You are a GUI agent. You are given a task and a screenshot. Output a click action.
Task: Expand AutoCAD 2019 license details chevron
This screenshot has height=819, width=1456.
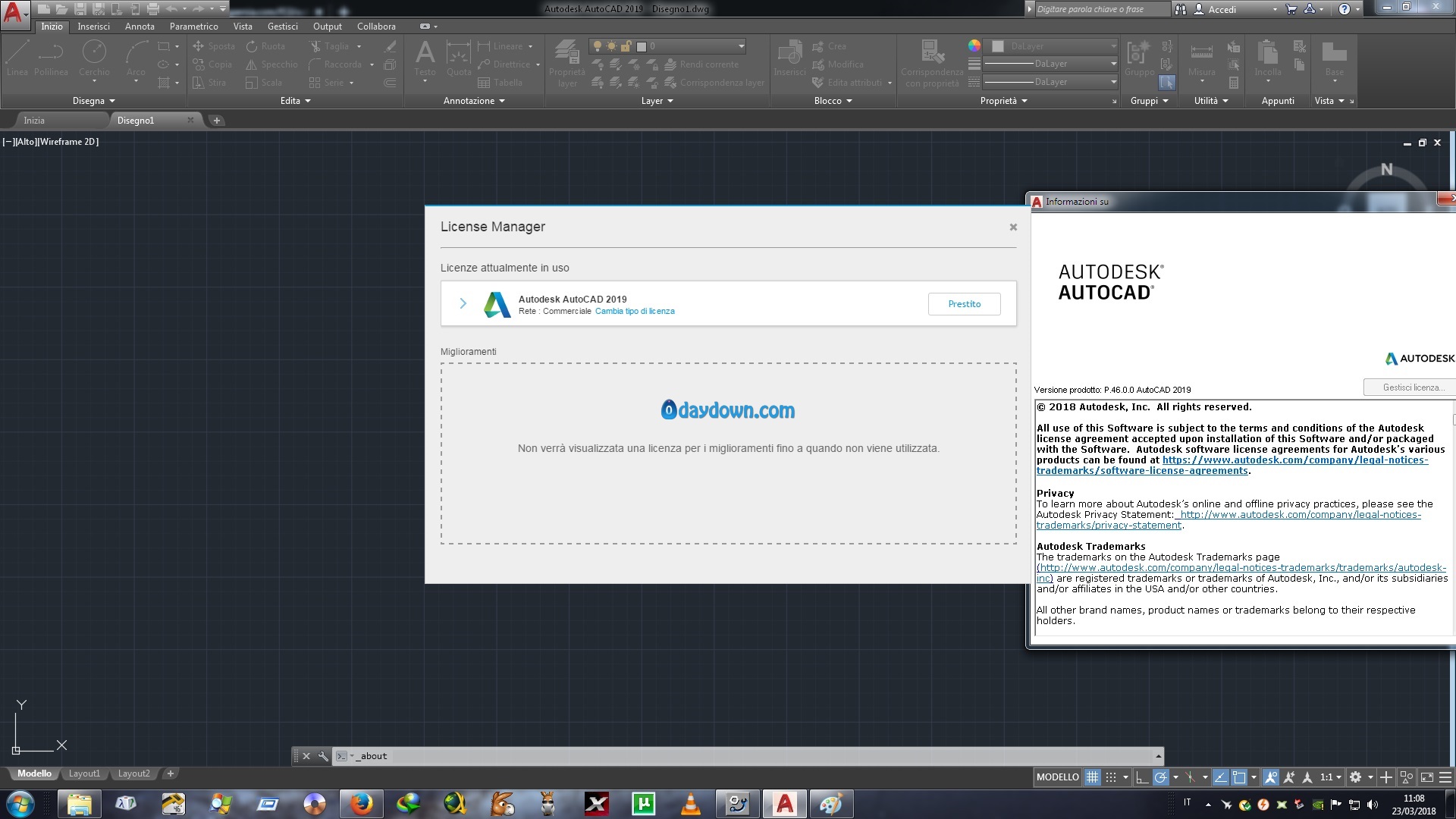463,303
